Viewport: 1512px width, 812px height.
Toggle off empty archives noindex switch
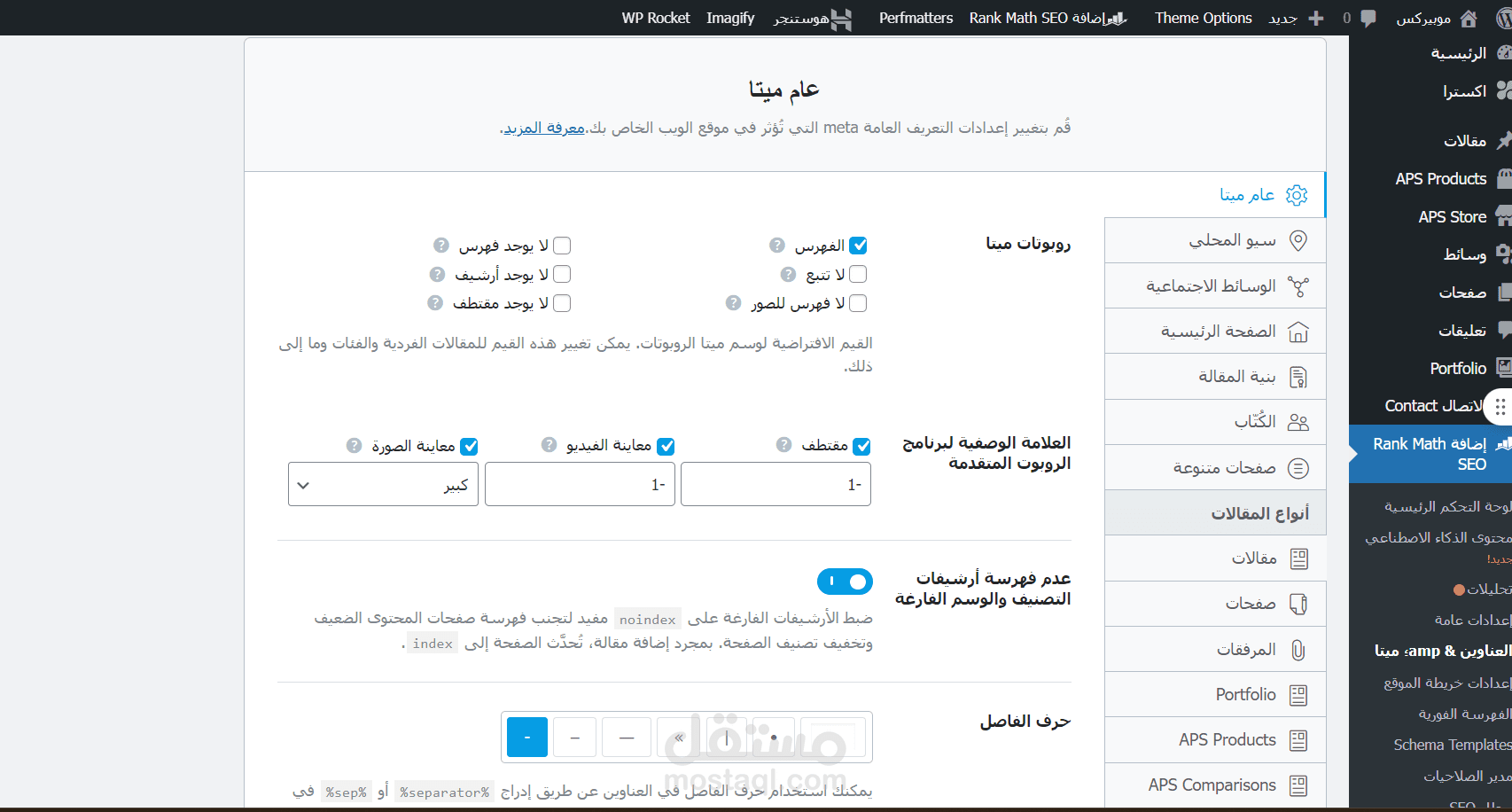[845, 582]
